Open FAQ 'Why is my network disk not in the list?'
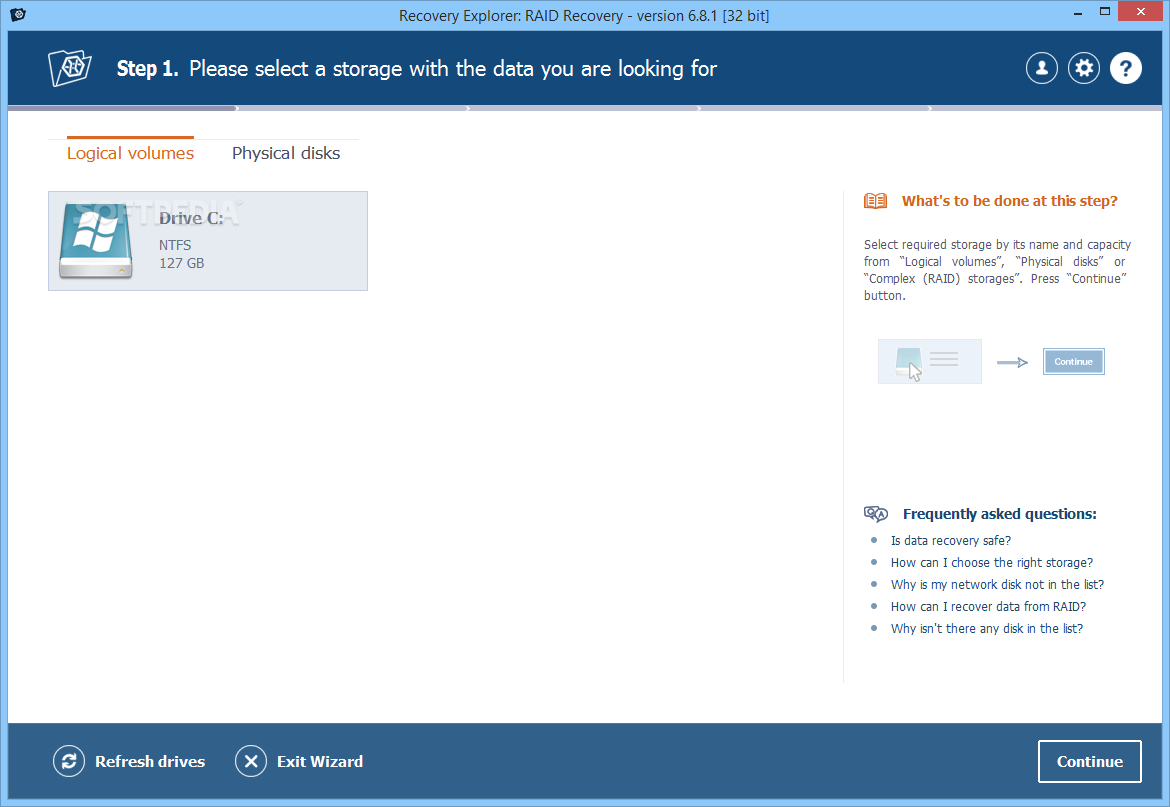 (997, 585)
